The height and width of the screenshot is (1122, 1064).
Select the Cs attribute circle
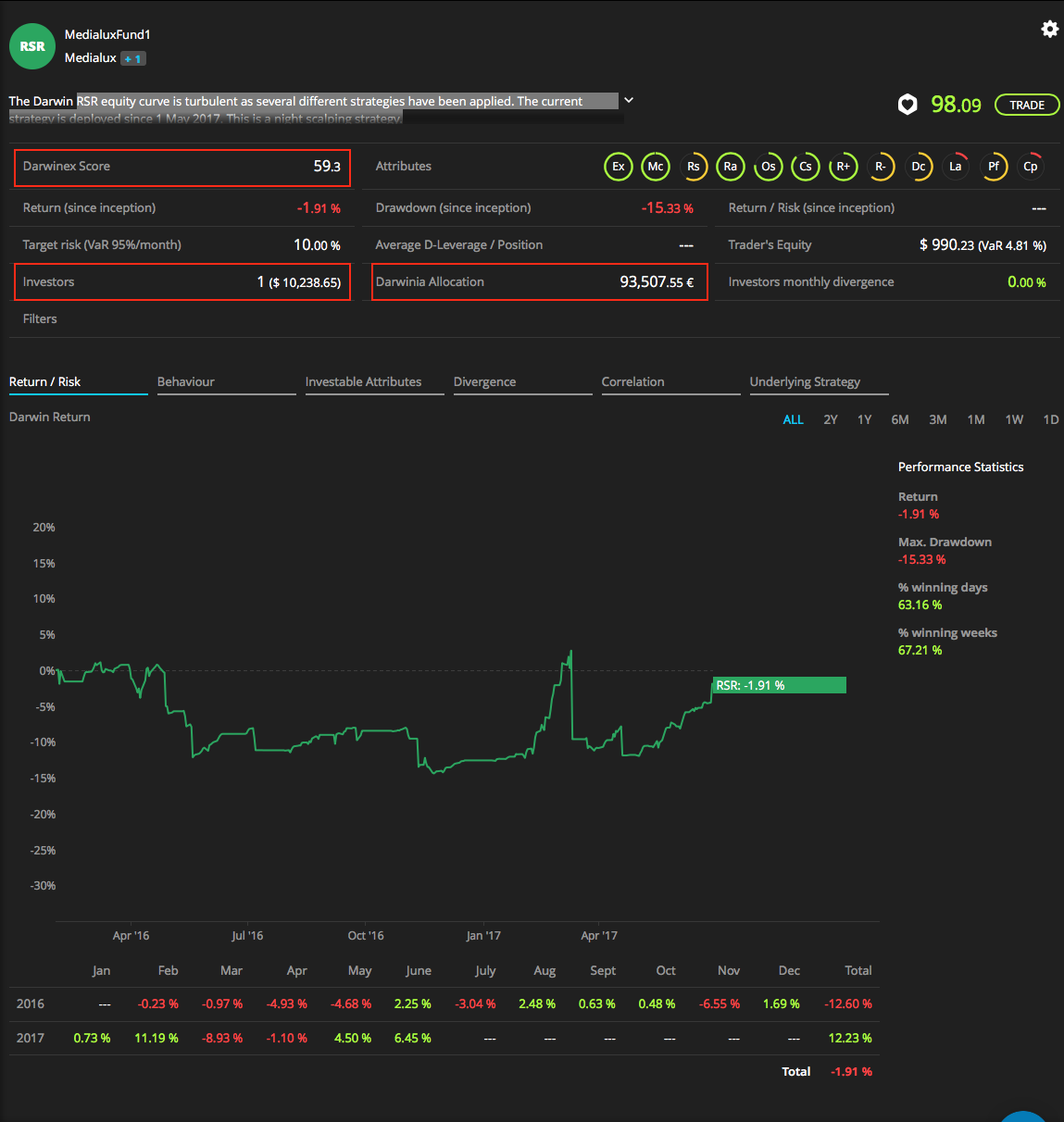point(806,167)
